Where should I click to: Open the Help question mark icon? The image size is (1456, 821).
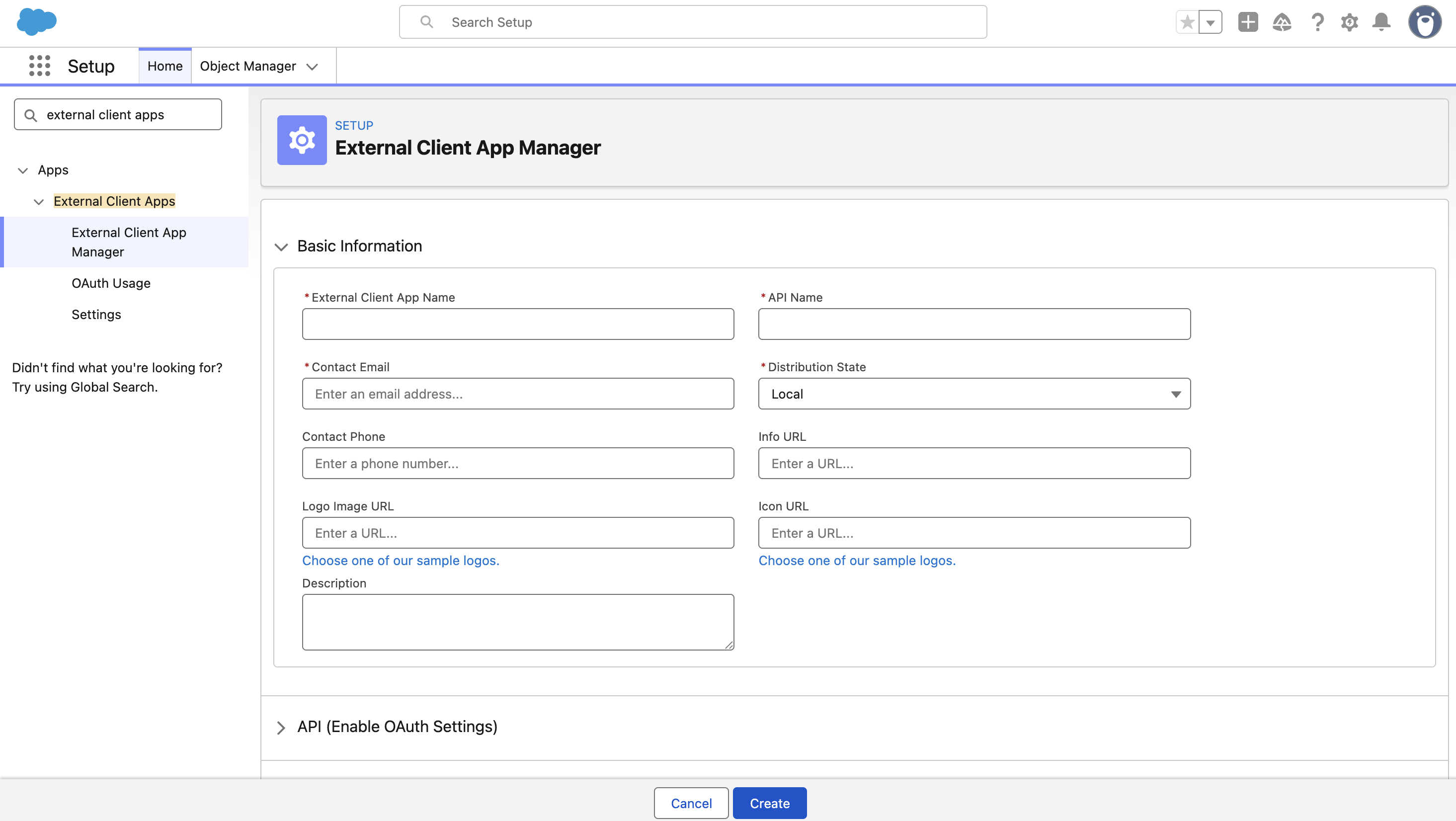coord(1317,22)
